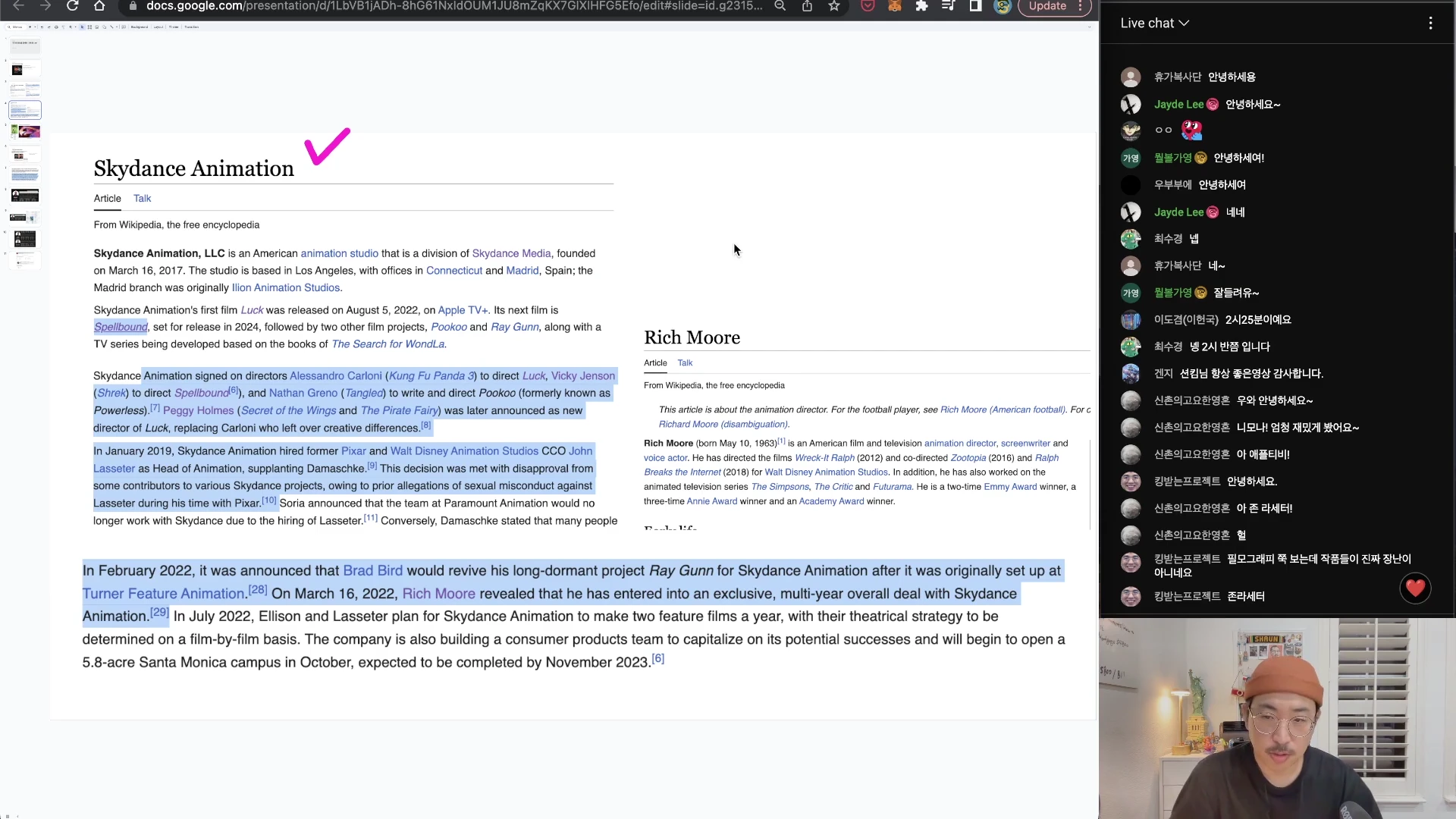Viewport: 1456px width, 819px height.
Task: Expand the Live chat mode dropdown
Action: click(x=1154, y=24)
